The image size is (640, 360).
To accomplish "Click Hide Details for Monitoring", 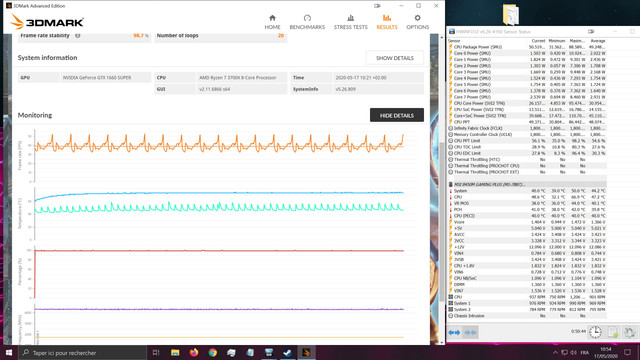I will [x=397, y=115].
